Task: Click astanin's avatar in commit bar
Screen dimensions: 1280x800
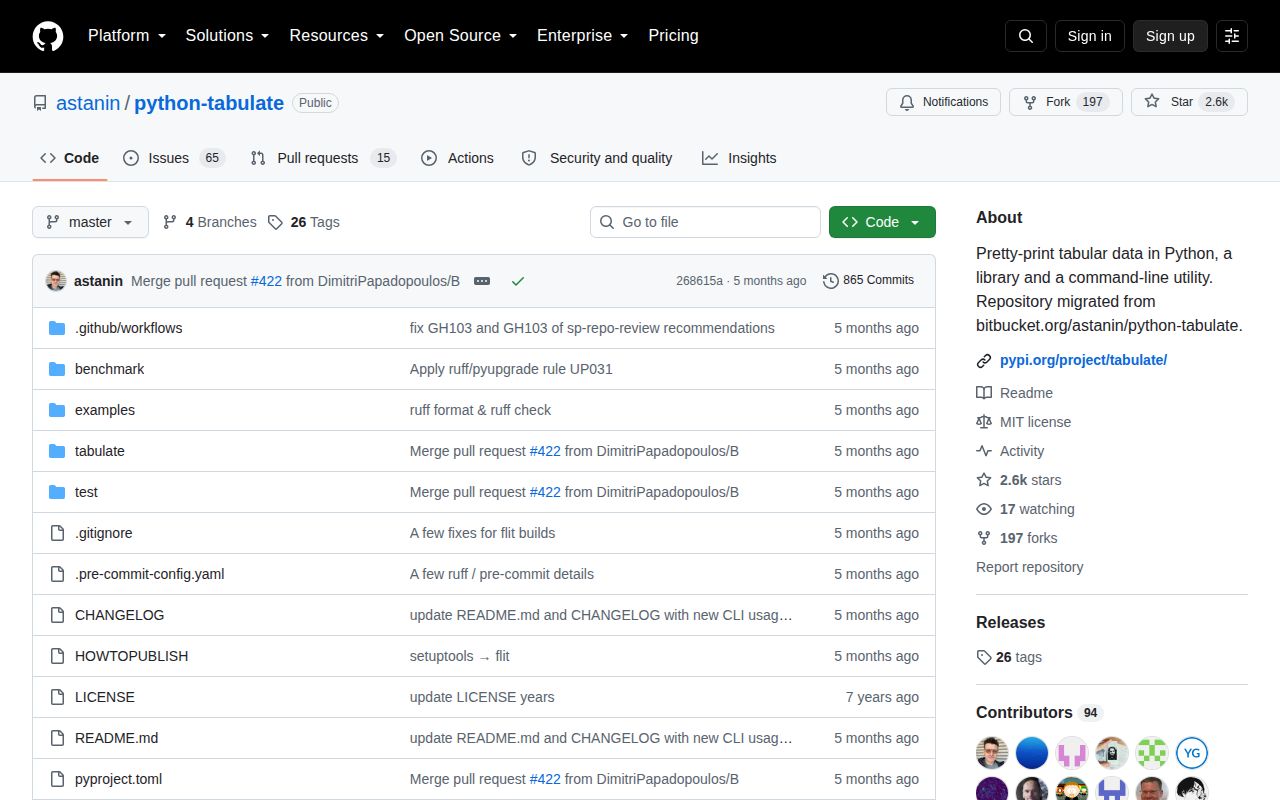Action: coord(56,281)
